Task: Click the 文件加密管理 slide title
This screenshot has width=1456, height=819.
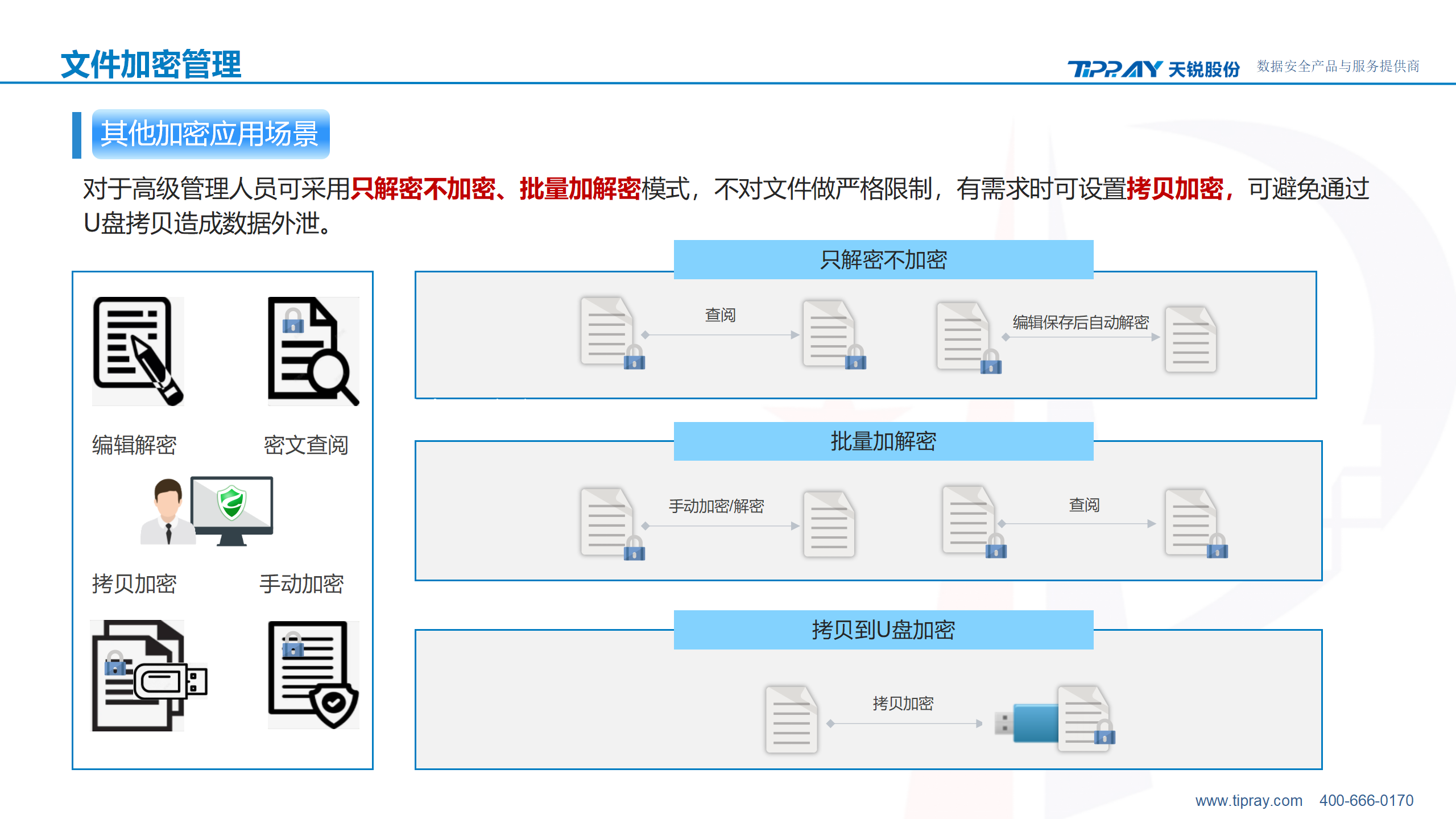Action: 151,64
